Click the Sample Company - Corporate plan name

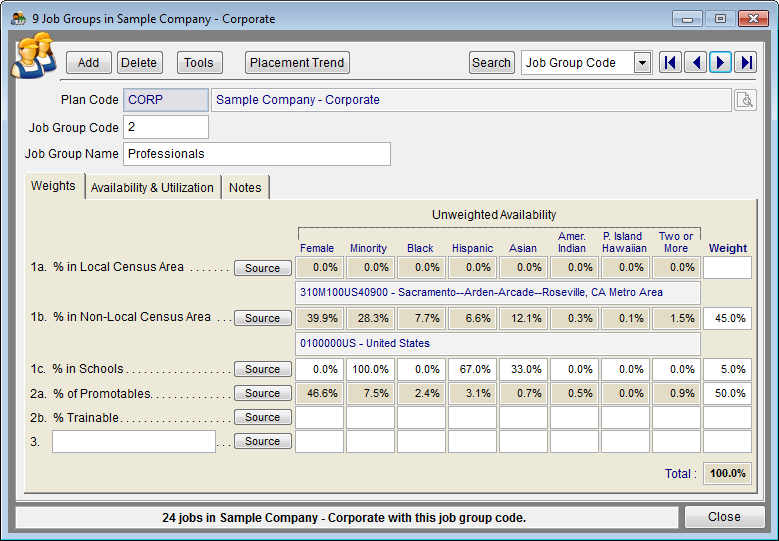click(x=471, y=100)
